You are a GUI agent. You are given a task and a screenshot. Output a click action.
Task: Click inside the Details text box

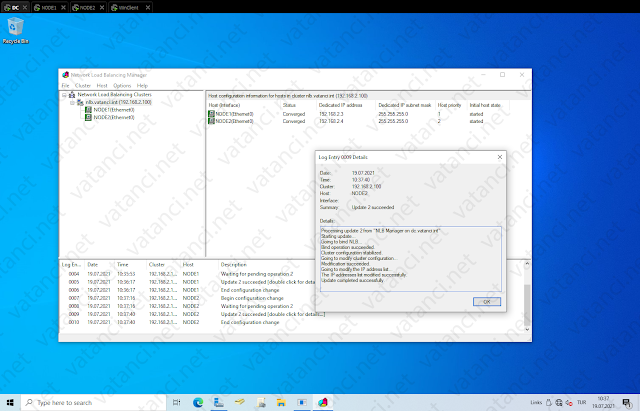point(411,259)
